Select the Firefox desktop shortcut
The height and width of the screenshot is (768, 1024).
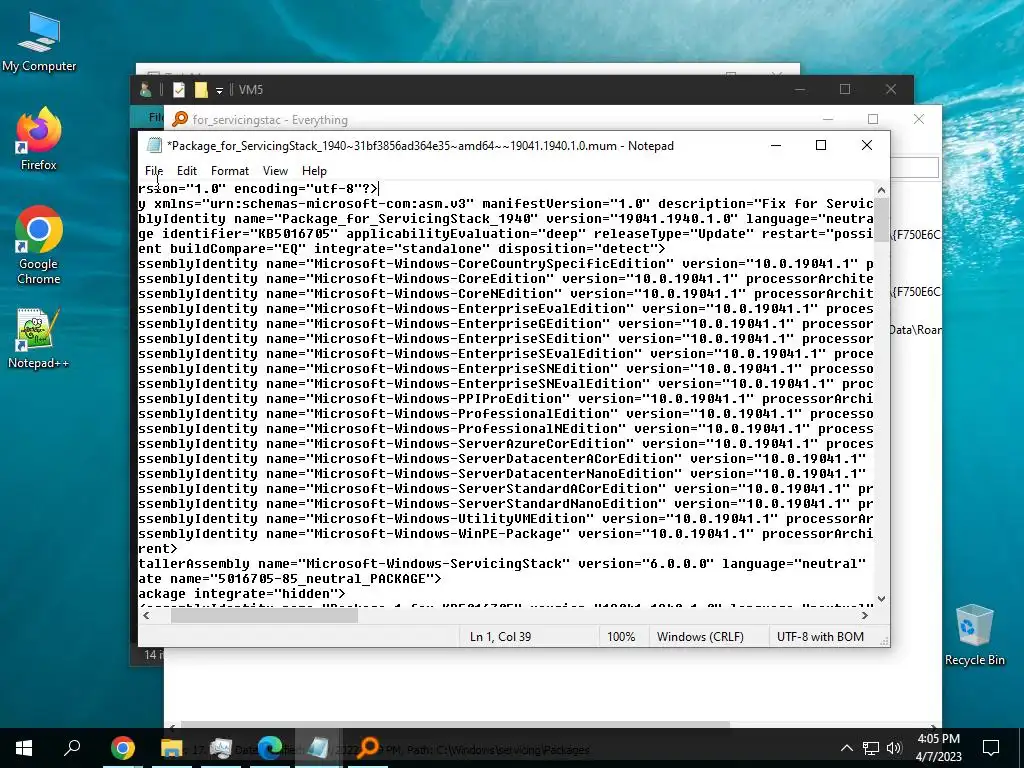point(39,139)
